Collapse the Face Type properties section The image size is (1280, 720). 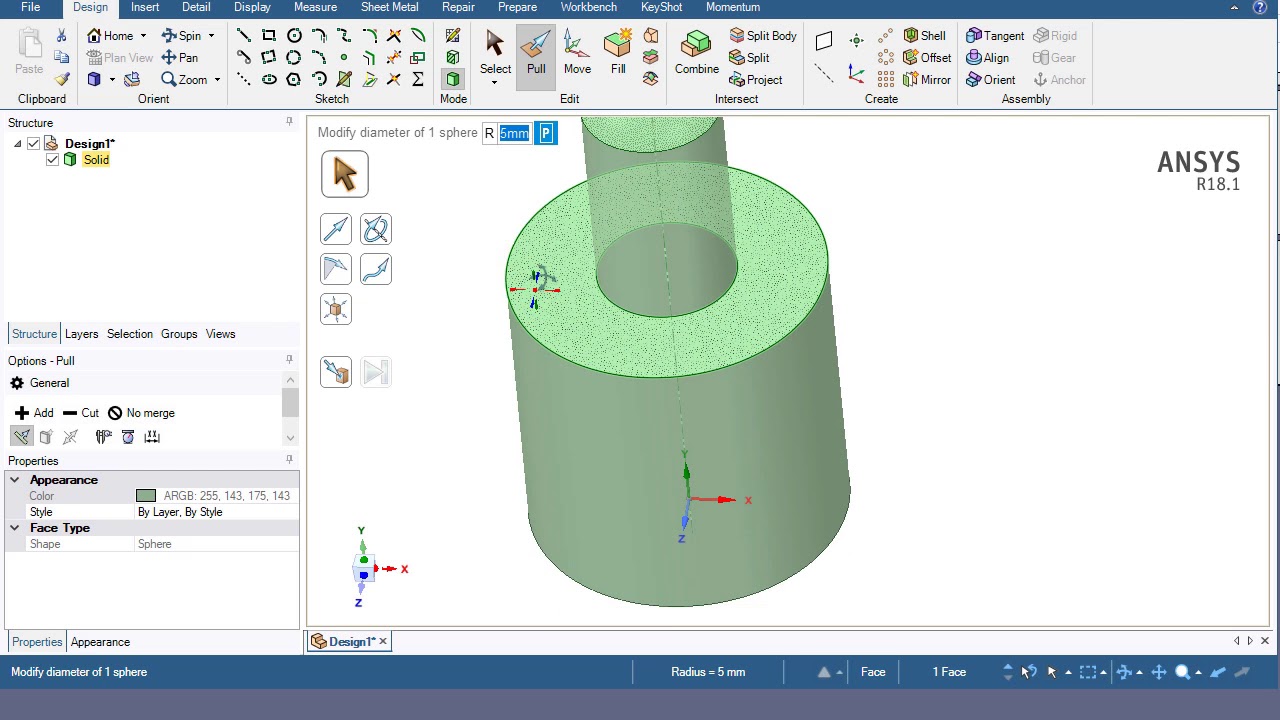[15, 528]
